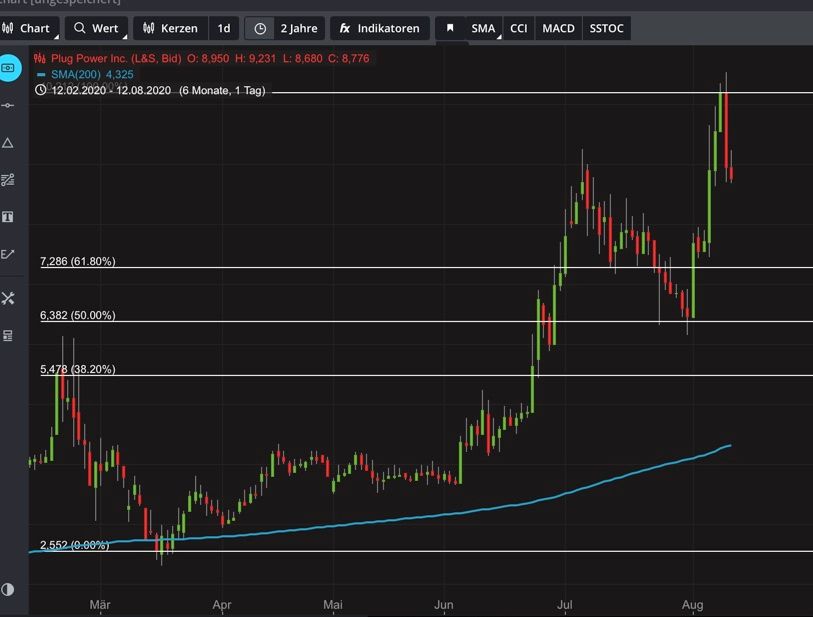Select the active cyan tool in sidebar
Image resolution: width=813 pixels, height=617 pixels.
(x=9, y=68)
